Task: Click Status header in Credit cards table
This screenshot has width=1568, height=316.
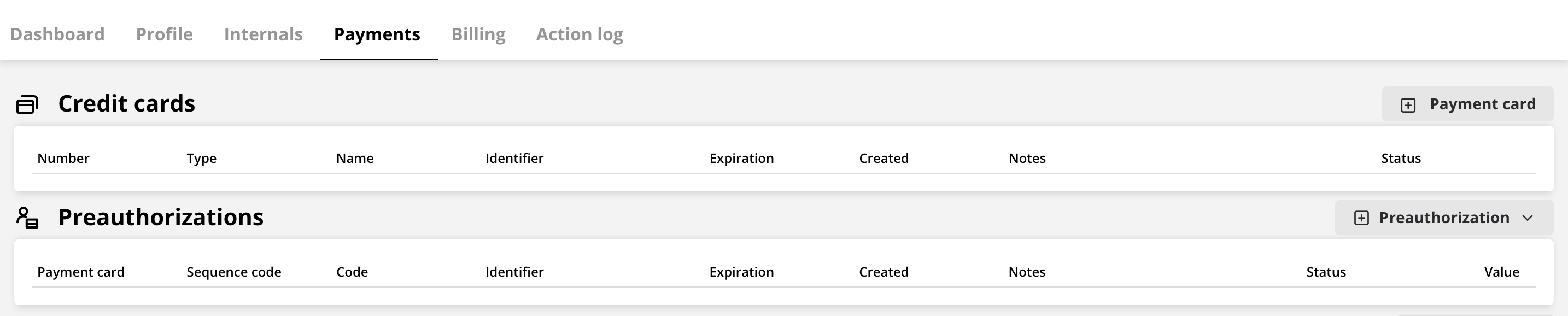Action: 1401,159
